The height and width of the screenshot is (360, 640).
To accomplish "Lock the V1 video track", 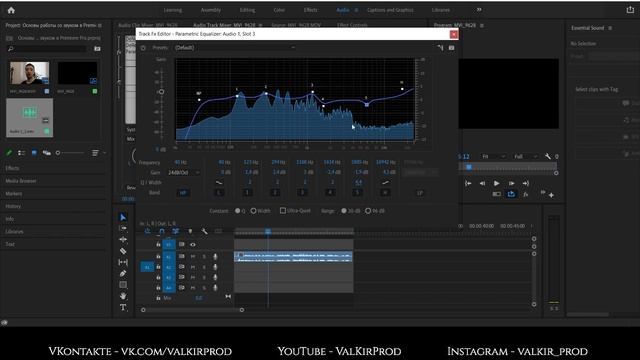I will 158,244.
